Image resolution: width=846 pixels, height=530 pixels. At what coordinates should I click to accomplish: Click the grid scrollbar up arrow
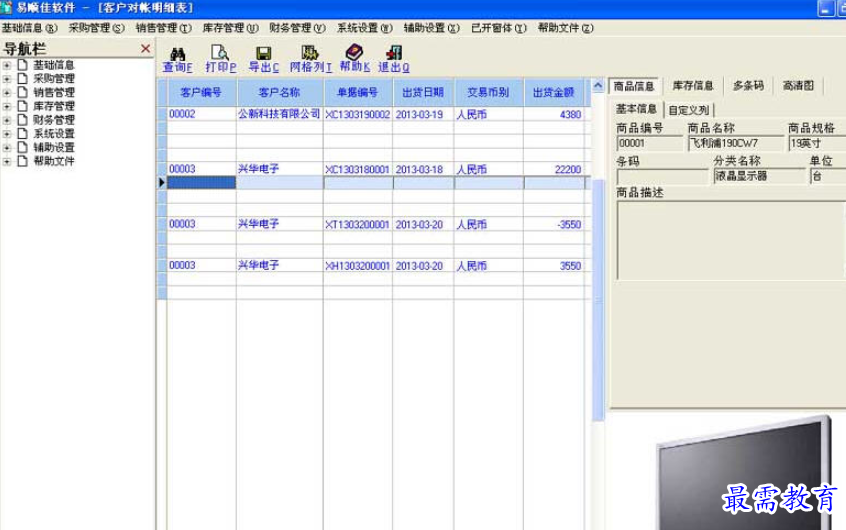[x=598, y=85]
